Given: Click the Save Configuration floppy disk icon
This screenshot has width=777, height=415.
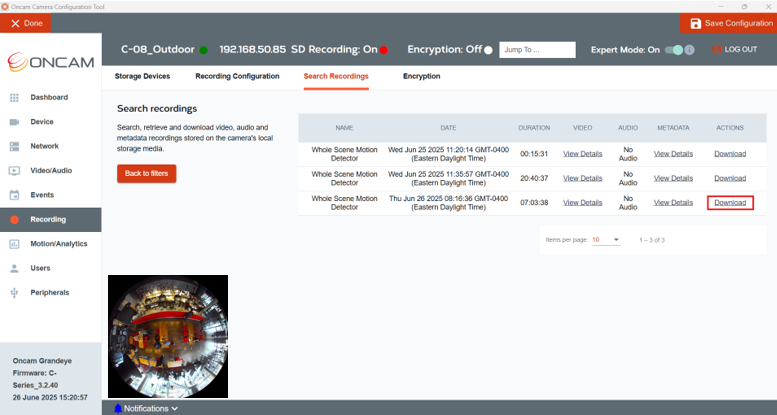Looking at the screenshot, I should coord(695,23).
